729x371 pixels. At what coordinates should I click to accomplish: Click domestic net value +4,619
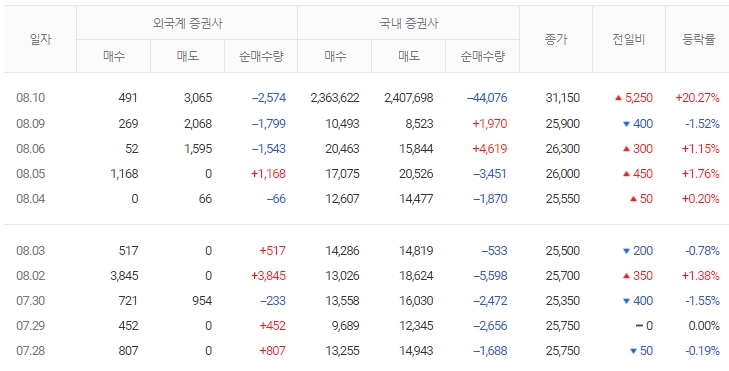(x=490, y=149)
